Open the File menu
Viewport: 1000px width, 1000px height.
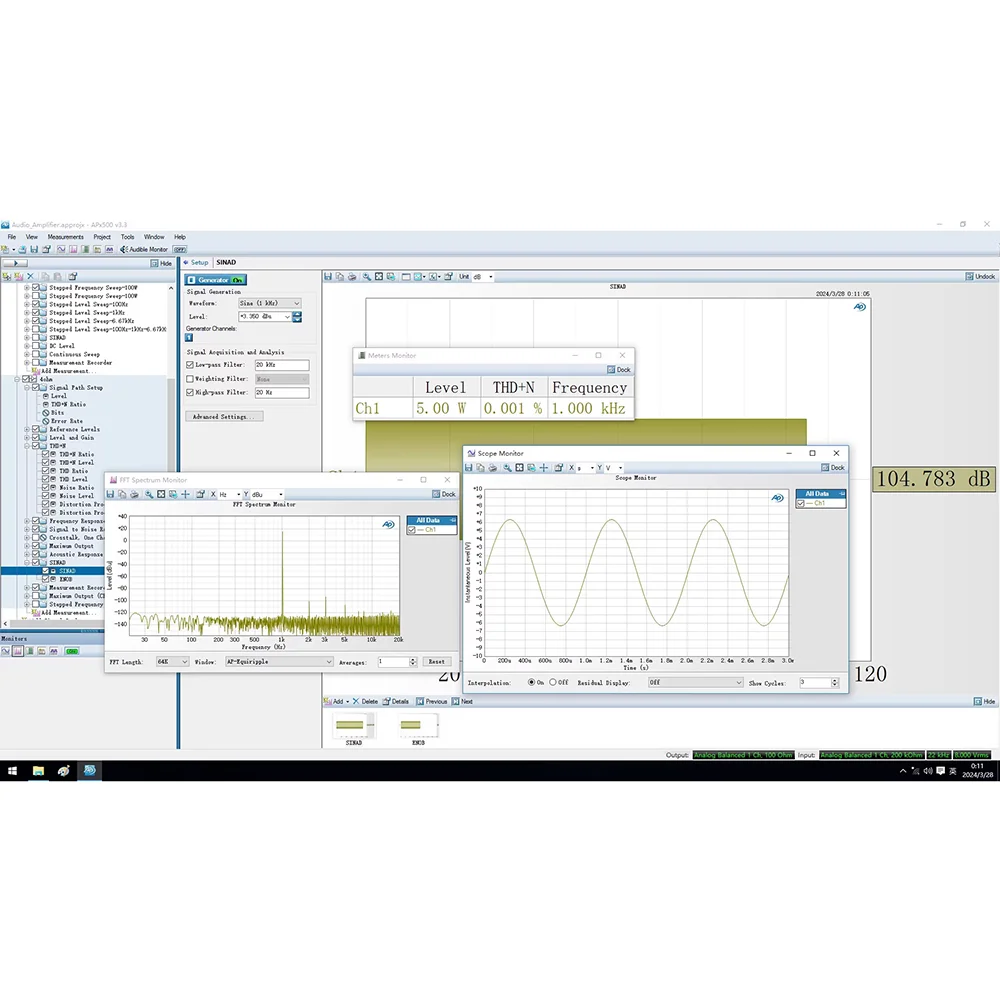click(11, 237)
